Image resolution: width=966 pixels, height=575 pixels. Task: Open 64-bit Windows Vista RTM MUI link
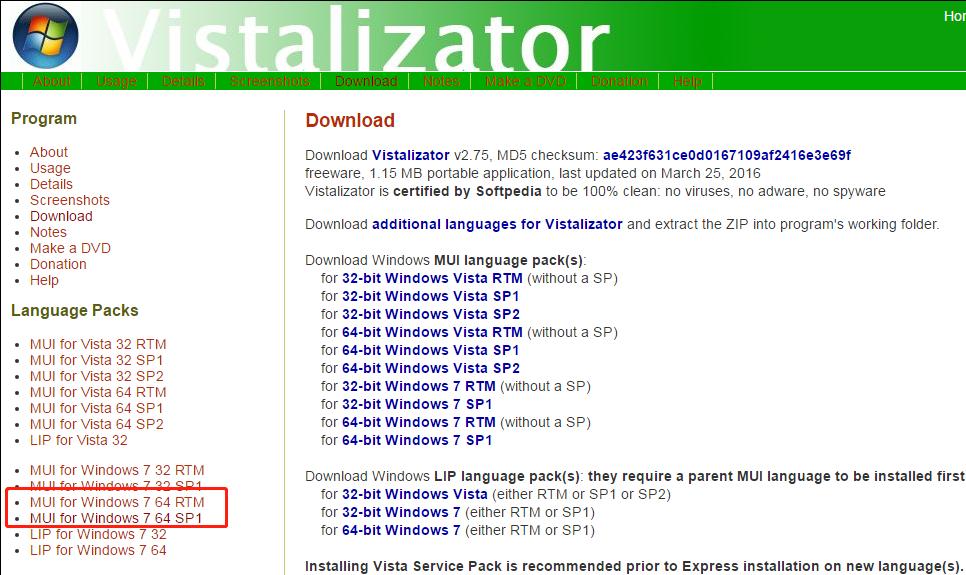point(432,332)
